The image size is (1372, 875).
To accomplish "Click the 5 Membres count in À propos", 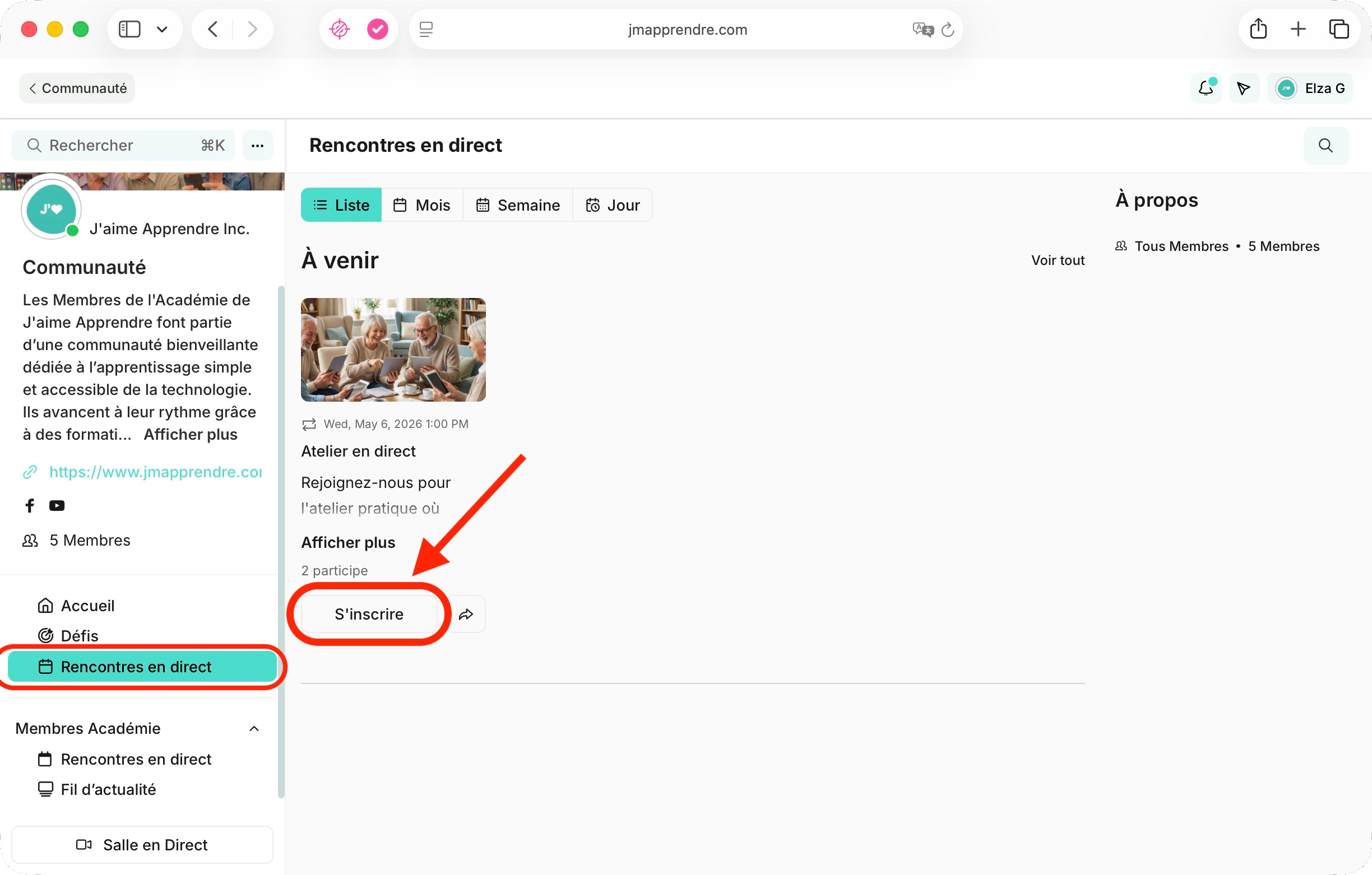I will pos(1283,246).
